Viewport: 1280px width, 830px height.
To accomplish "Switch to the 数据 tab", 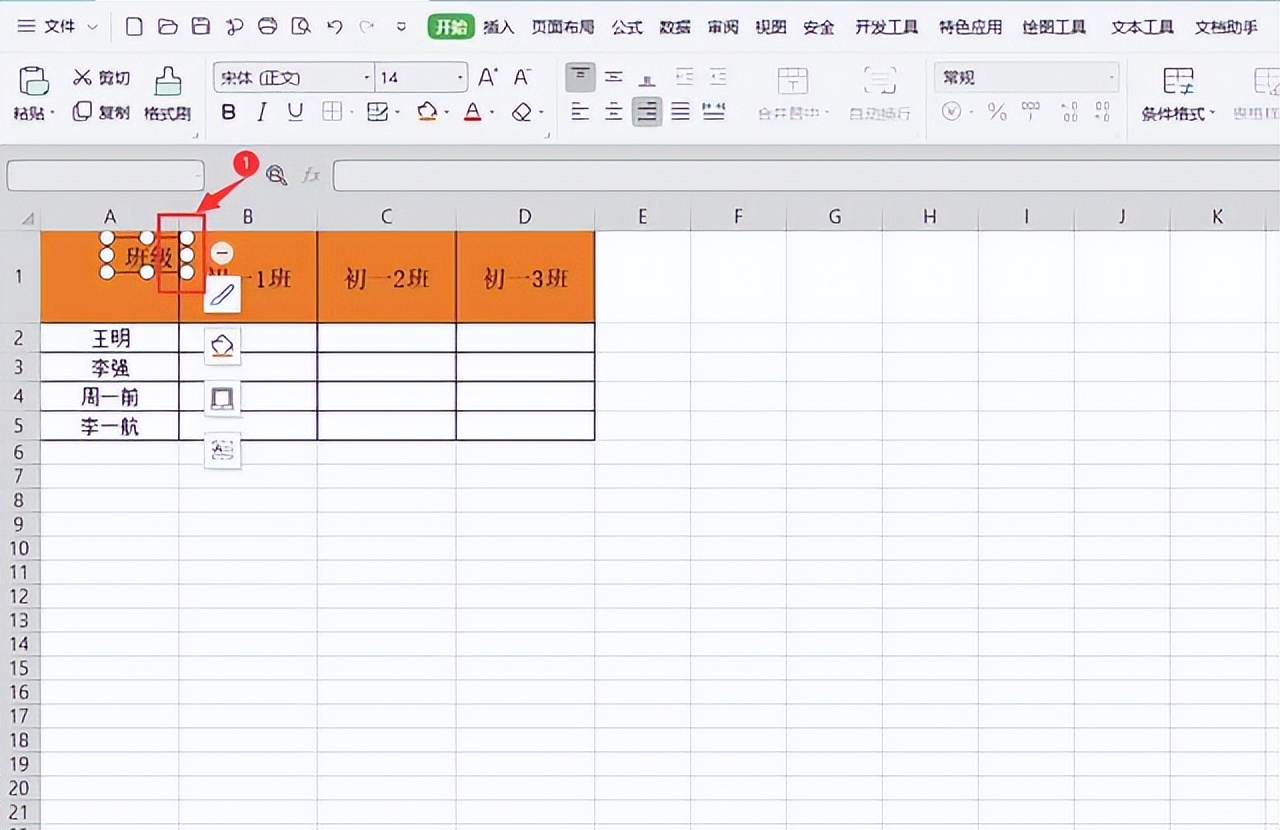I will [x=675, y=27].
